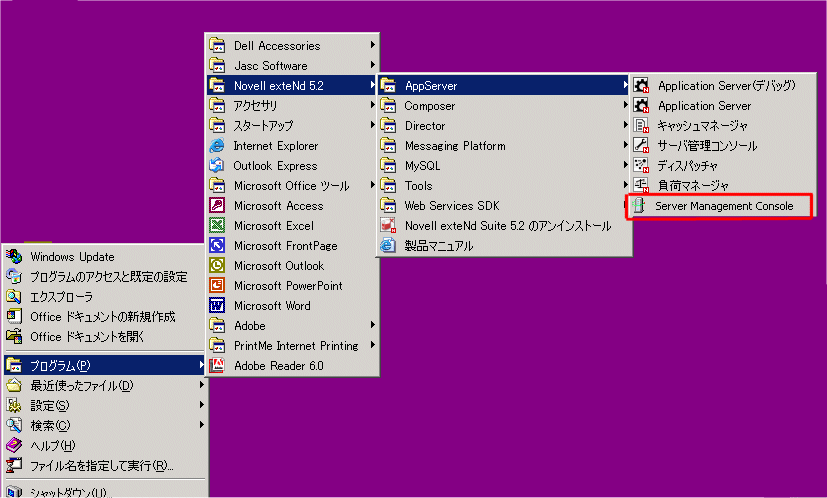Expand the アクセサリ submenu arrow

click(372, 106)
